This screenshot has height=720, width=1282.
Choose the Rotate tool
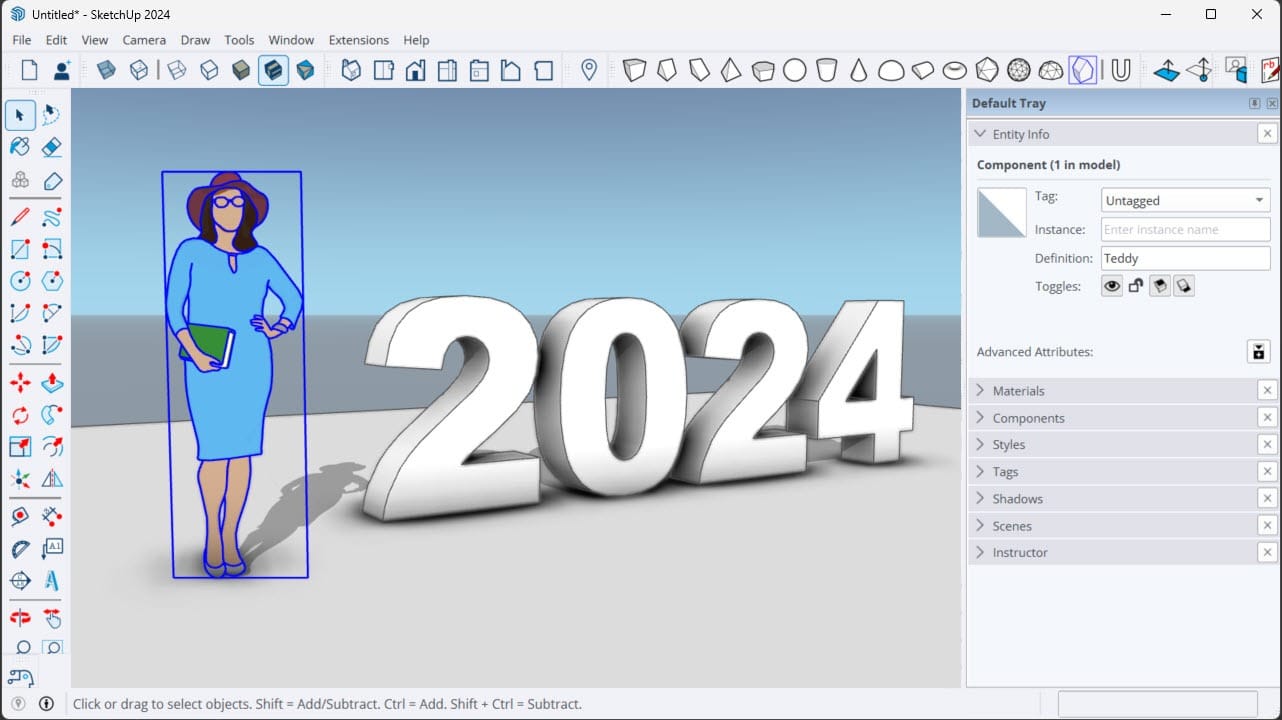pyautogui.click(x=20, y=415)
